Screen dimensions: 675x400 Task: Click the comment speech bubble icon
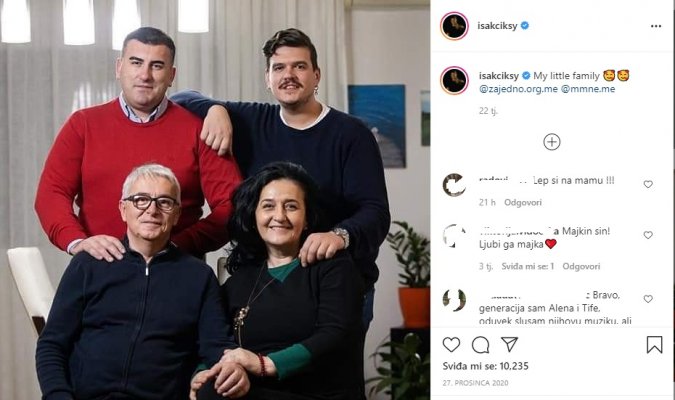pyautogui.click(x=480, y=345)
